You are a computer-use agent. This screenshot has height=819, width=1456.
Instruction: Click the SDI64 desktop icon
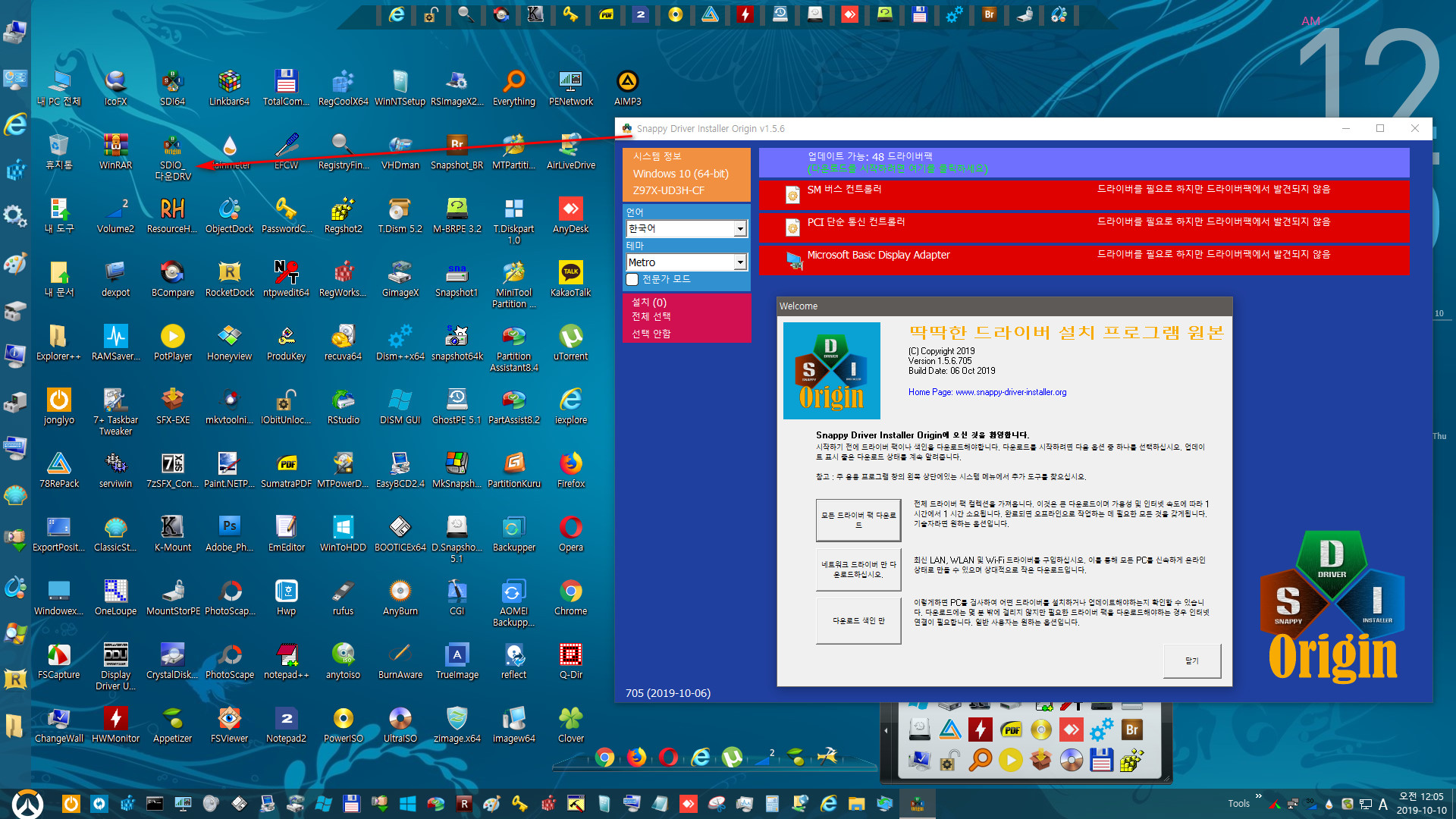click(172, 88)
